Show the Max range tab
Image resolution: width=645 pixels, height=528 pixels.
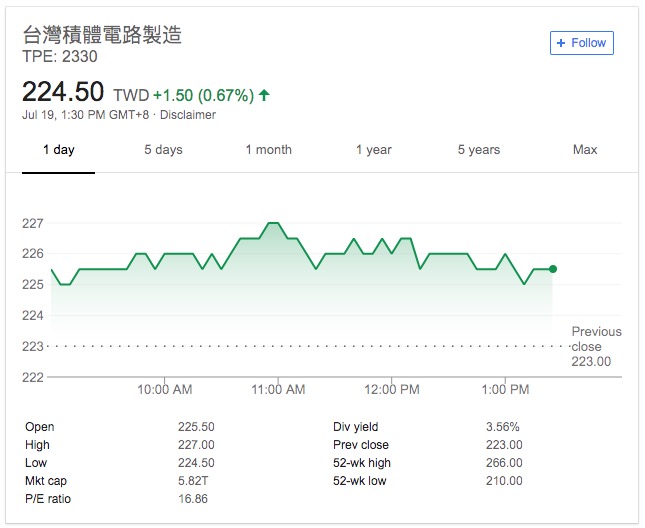(x=585, y=150)
